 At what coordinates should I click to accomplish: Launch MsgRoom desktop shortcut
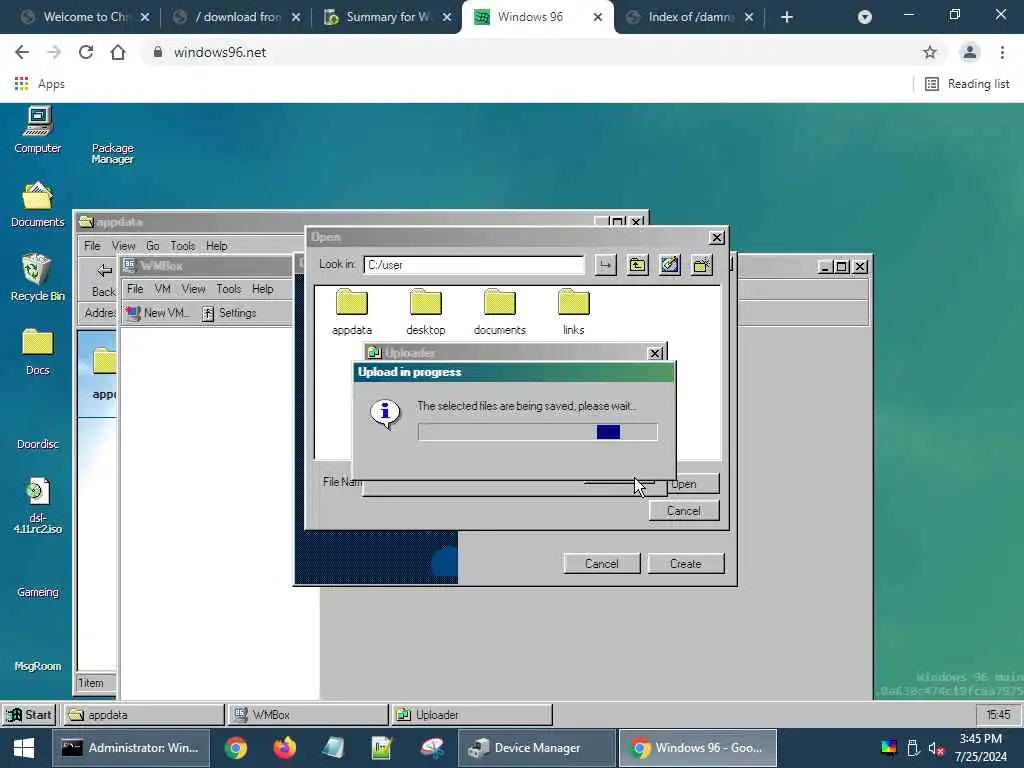tap(38, 665)
